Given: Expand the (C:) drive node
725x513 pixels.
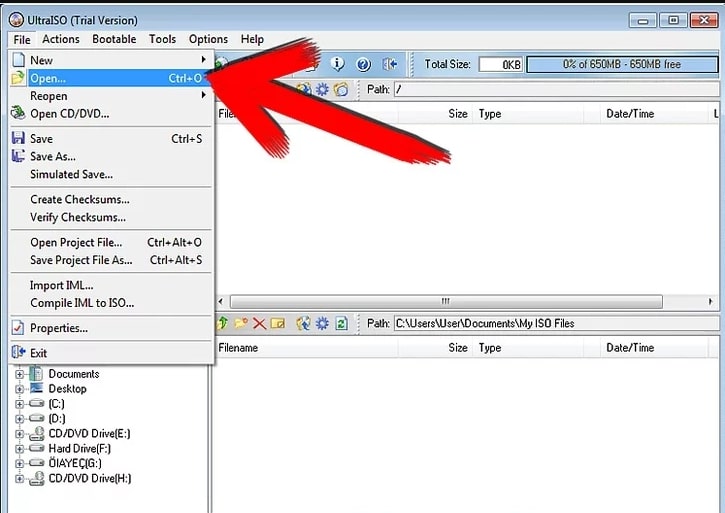Looking at the screenshot, I should (19, 404).
